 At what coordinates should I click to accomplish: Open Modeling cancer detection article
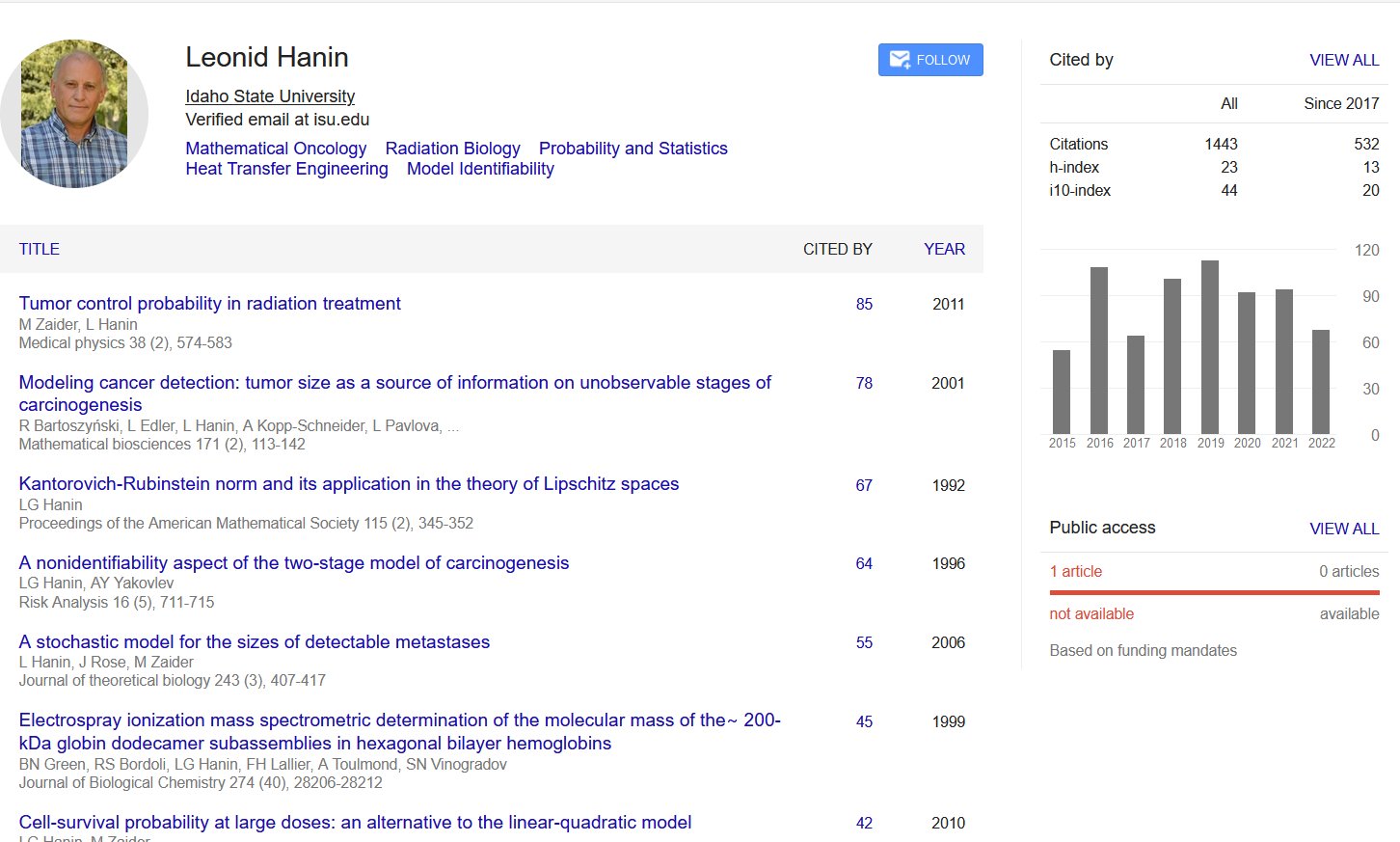pyautogui.click(x=394, y=394)
